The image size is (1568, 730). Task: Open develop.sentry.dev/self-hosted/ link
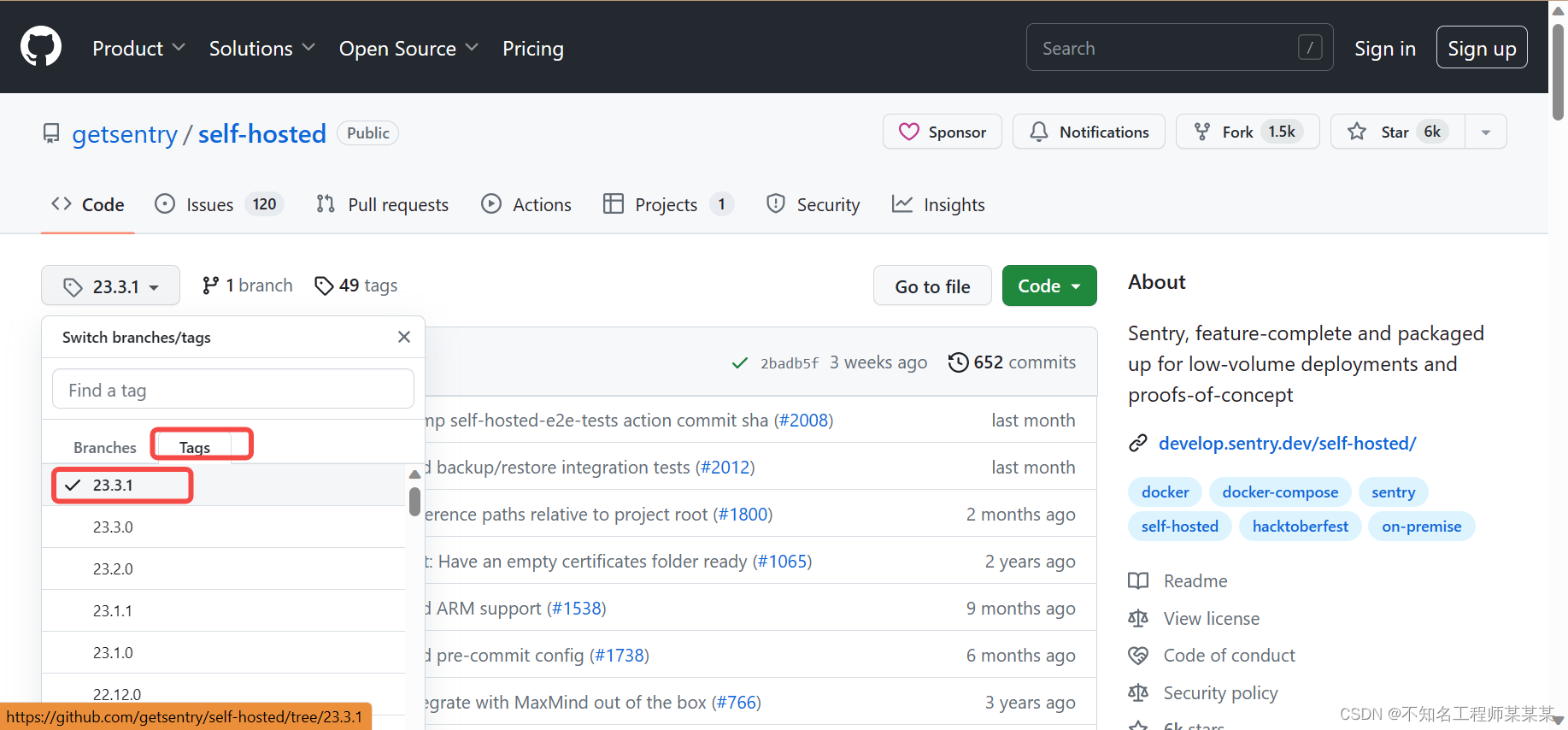pyautogui.click(x=1287, y=443)
